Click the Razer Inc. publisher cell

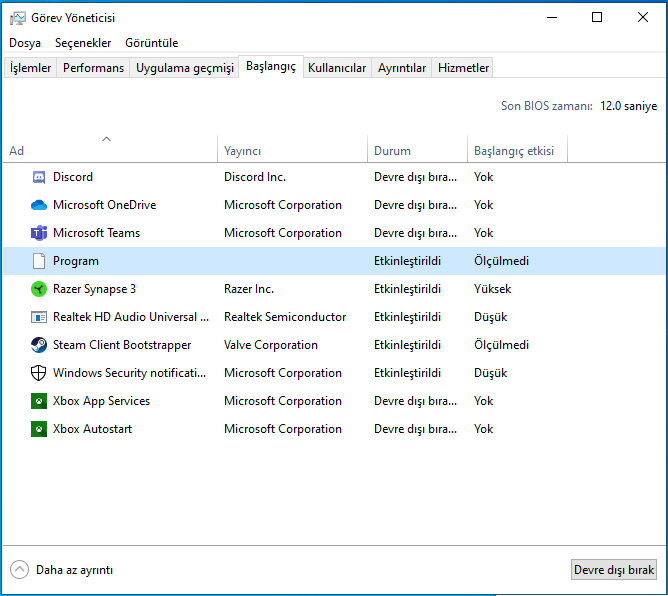coord(249,289)
